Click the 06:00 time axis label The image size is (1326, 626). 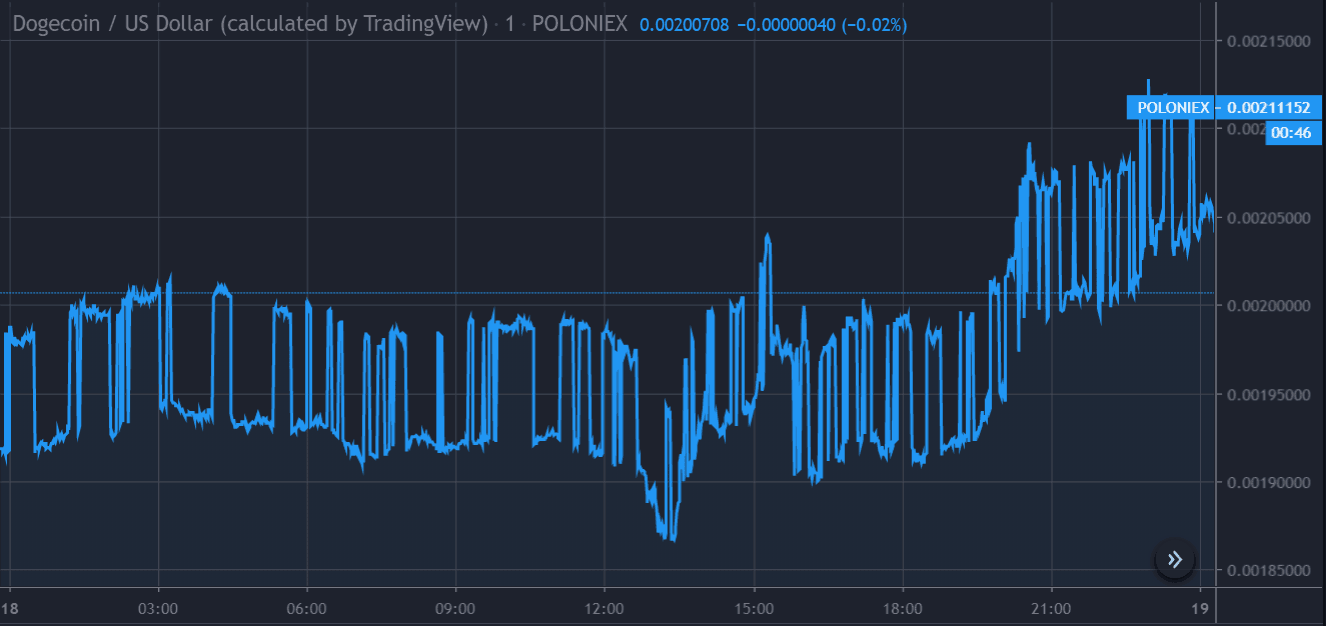tap(306, 608)
